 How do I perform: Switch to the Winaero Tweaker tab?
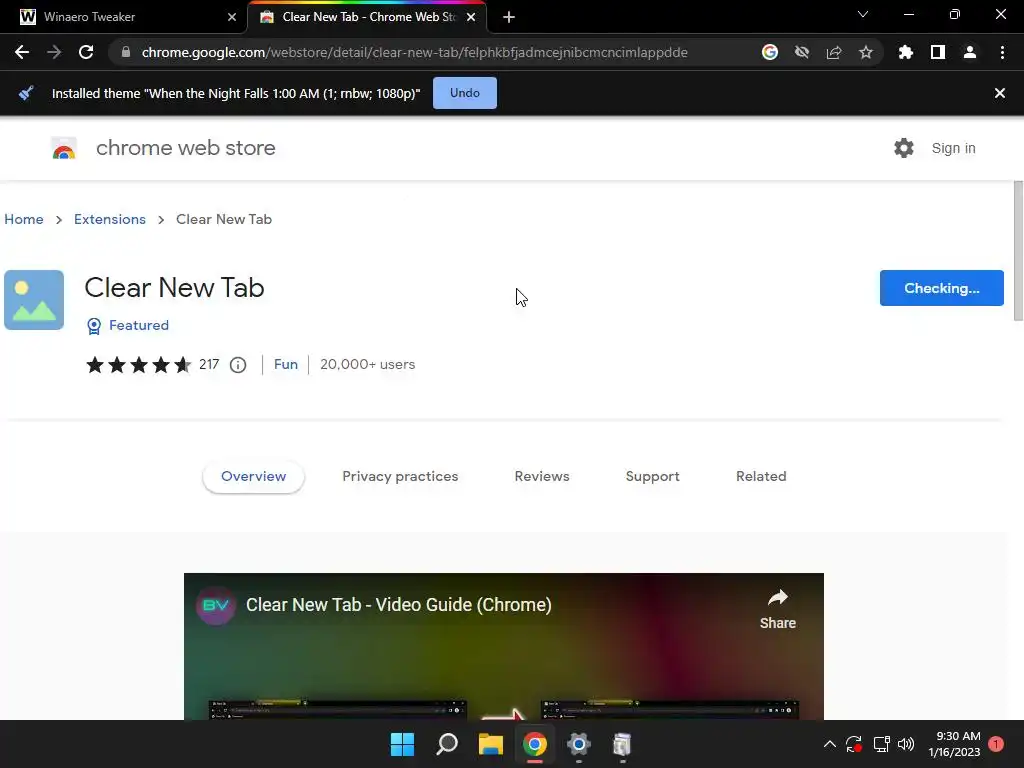(124, 17)
